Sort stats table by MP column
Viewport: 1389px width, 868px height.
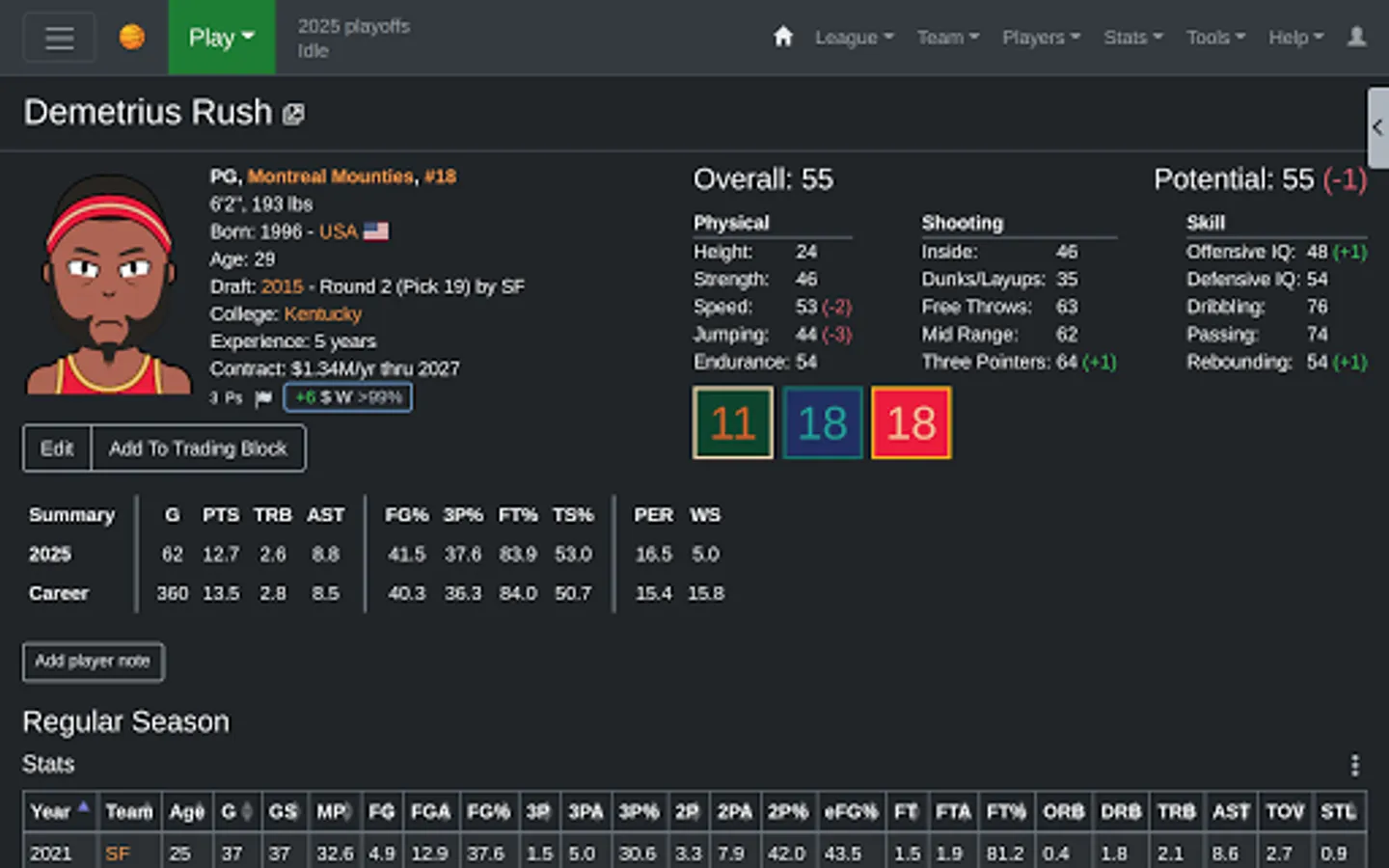tap(335, 812)
